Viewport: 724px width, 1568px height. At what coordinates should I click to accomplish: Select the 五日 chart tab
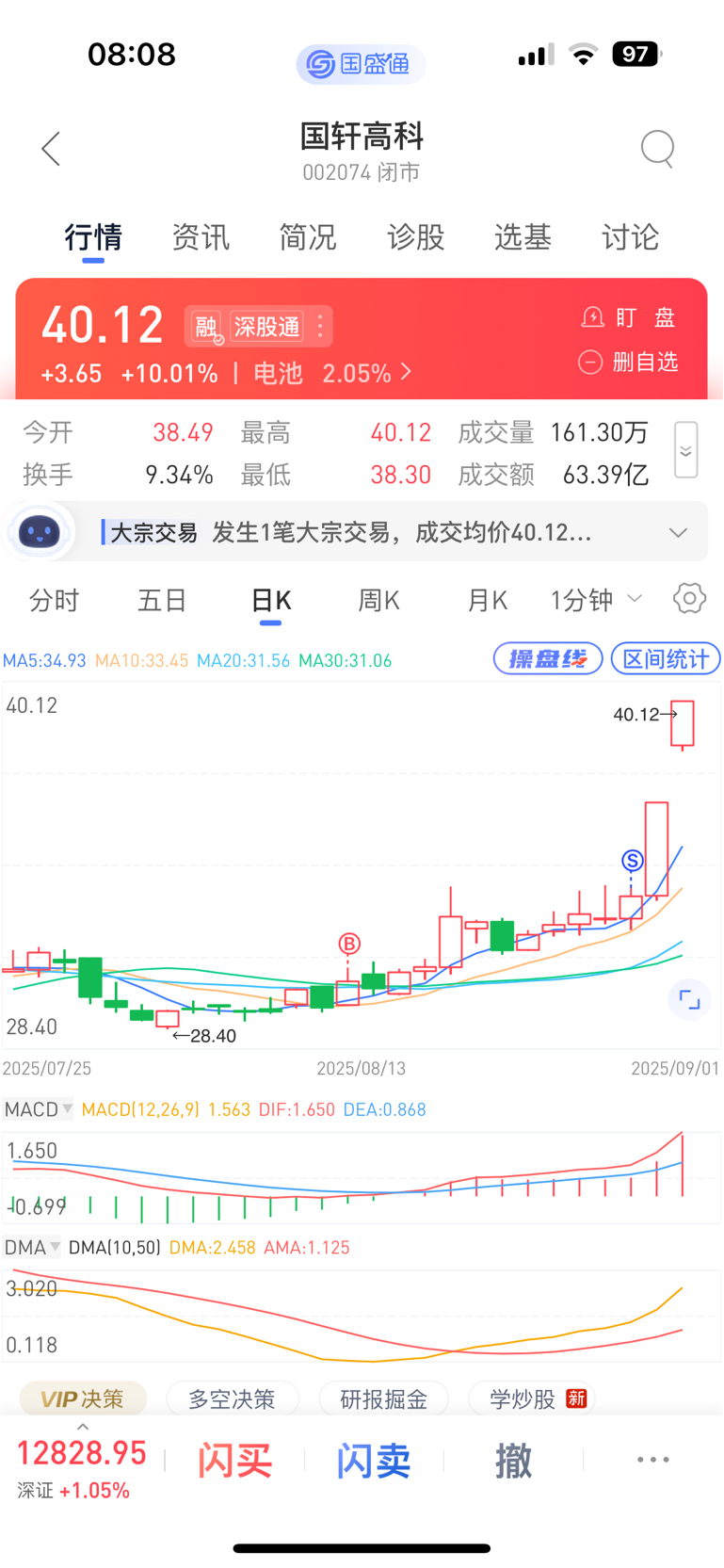point(162,600)
